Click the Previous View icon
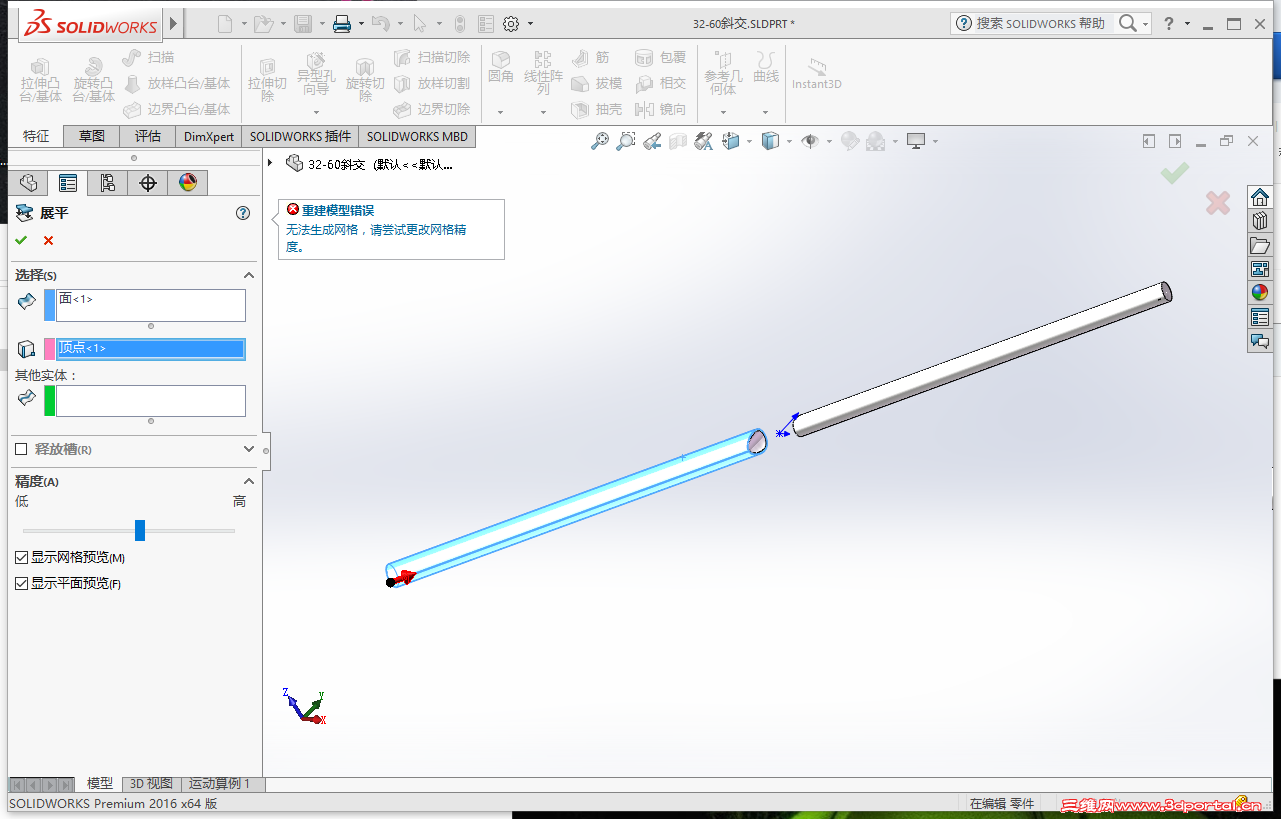 [652, 142]
